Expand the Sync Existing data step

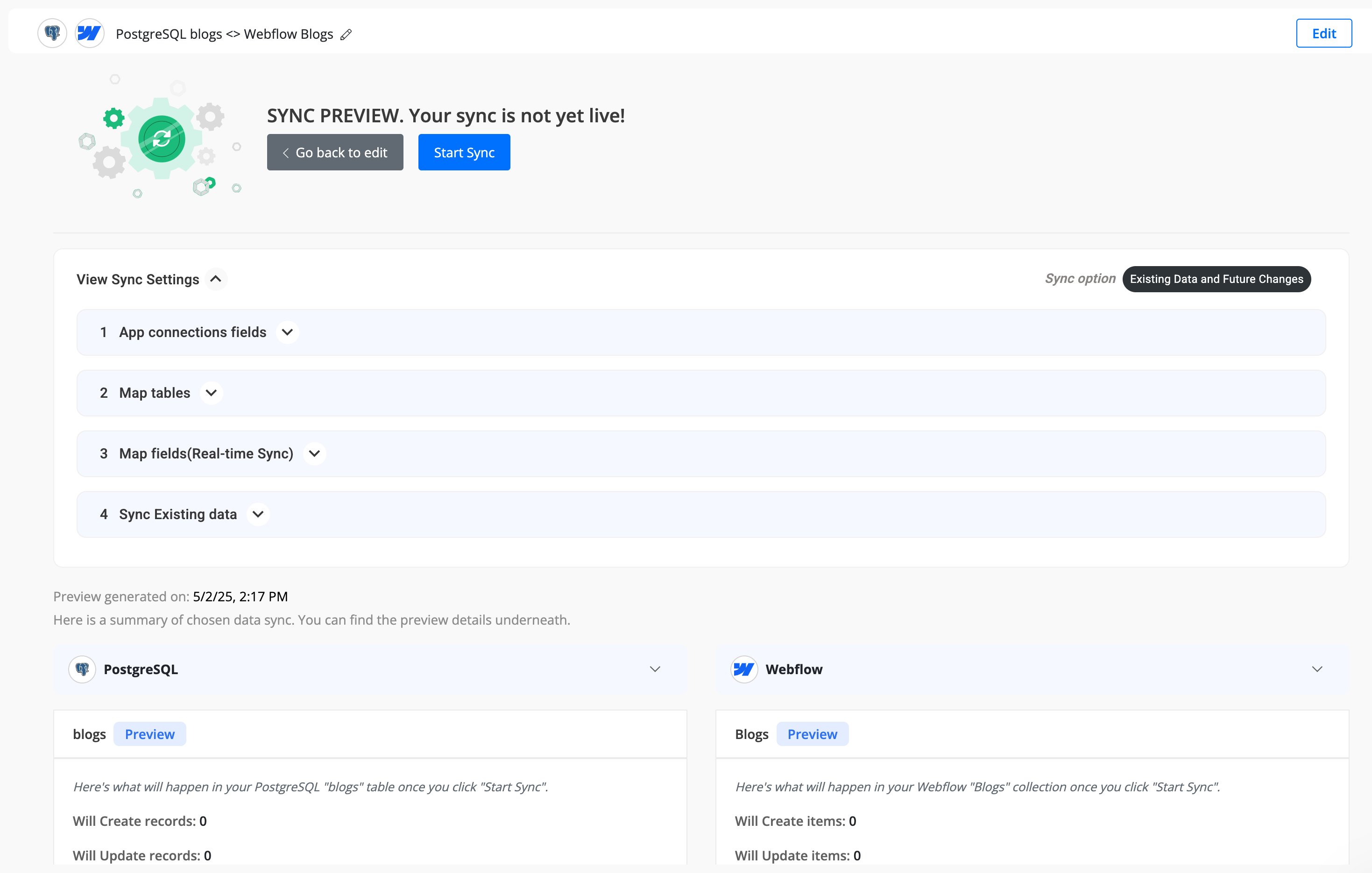258,514
